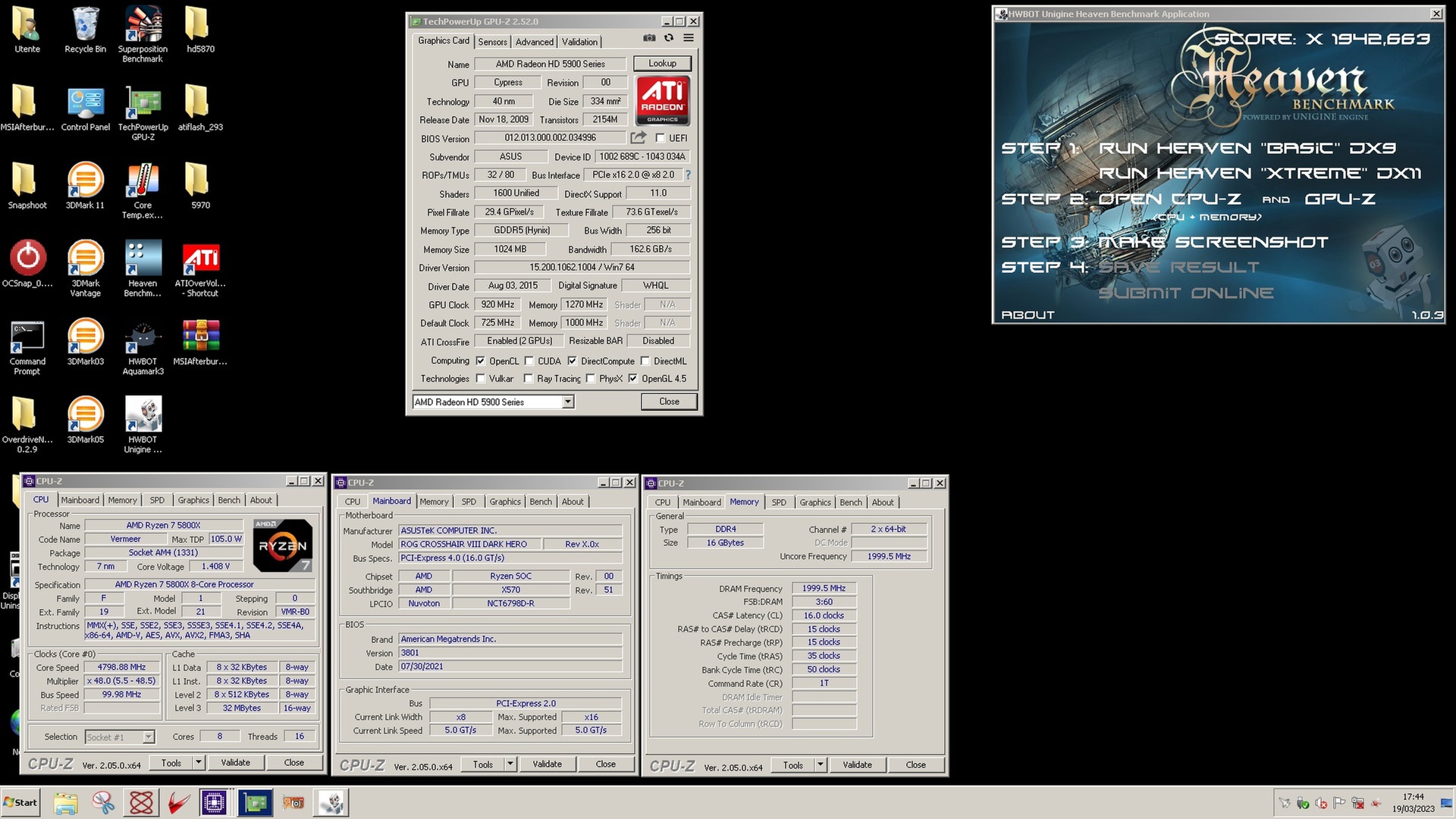Click Validate in the Mainboard CPU-Z window
The width and height of the screenshot is (1456, 819).
547,764
